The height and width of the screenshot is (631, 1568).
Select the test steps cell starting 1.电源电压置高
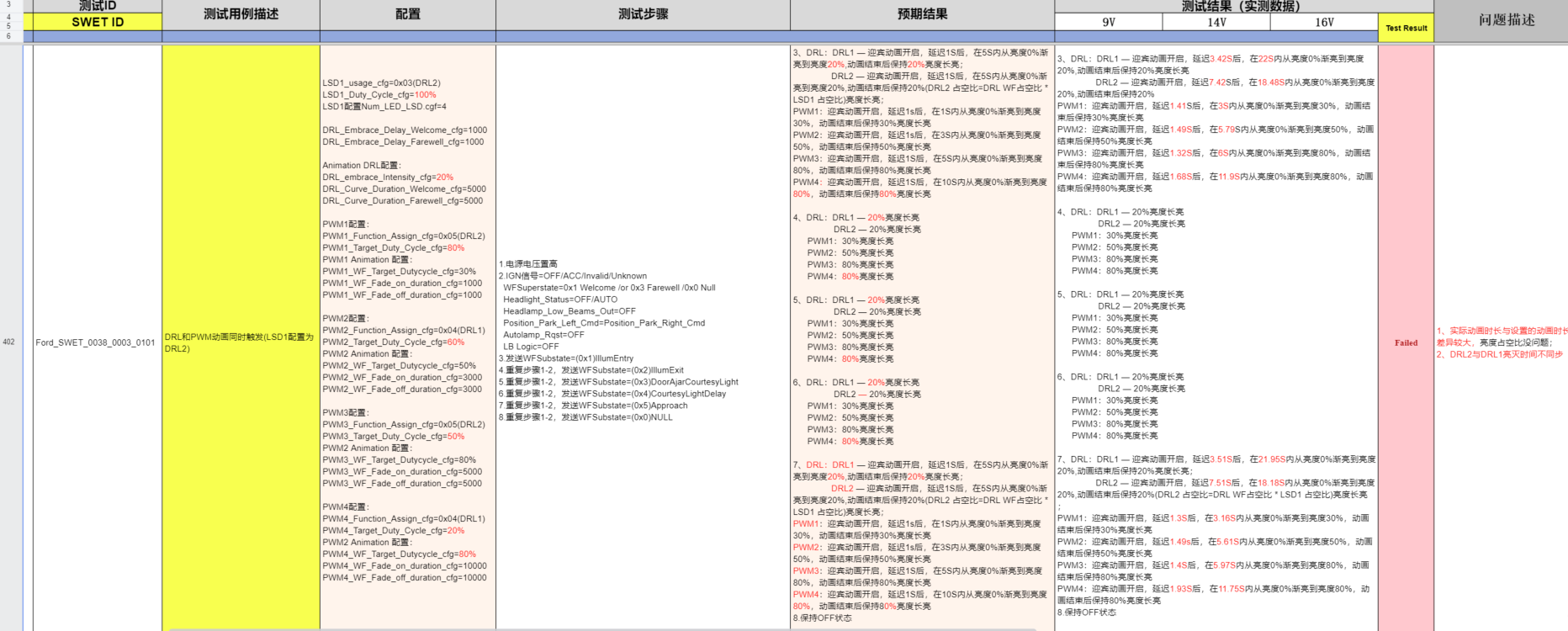click(643, 341)
